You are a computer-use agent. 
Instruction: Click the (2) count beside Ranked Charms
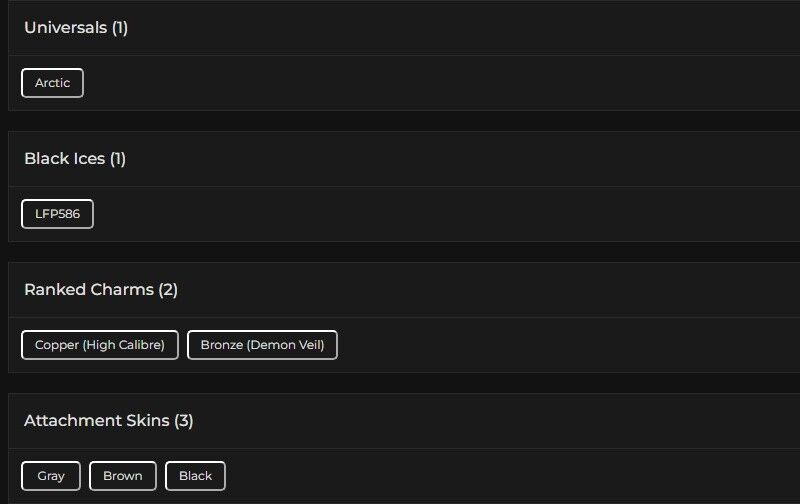coord(168,290)
